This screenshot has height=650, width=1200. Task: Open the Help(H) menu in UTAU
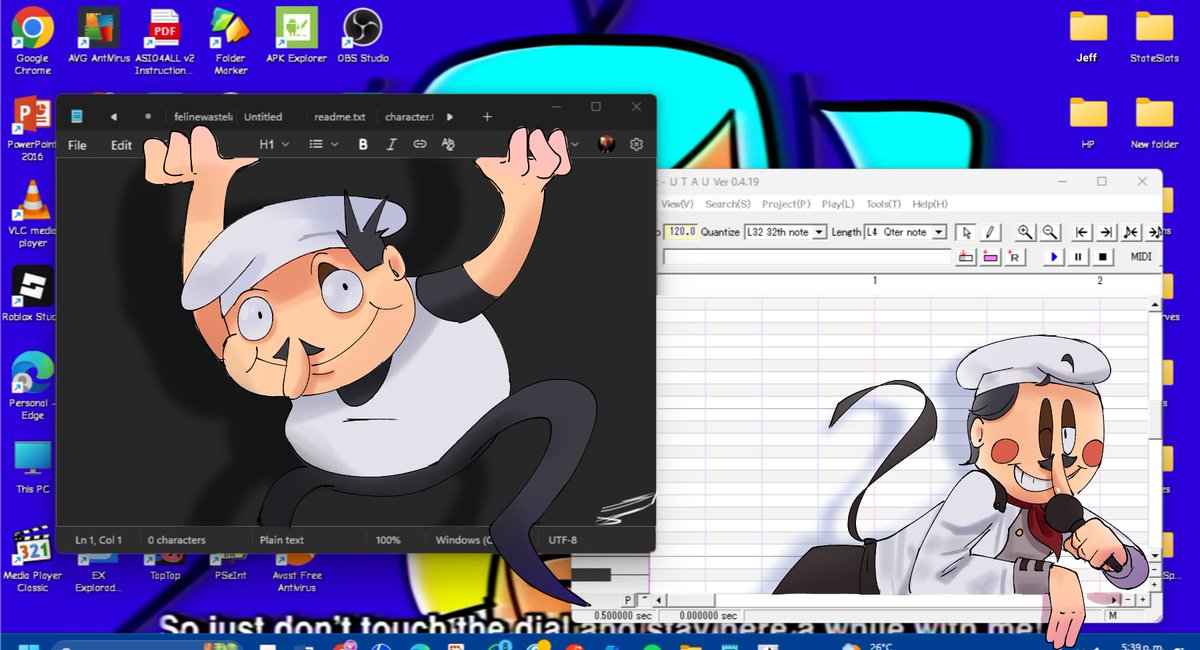929,204
